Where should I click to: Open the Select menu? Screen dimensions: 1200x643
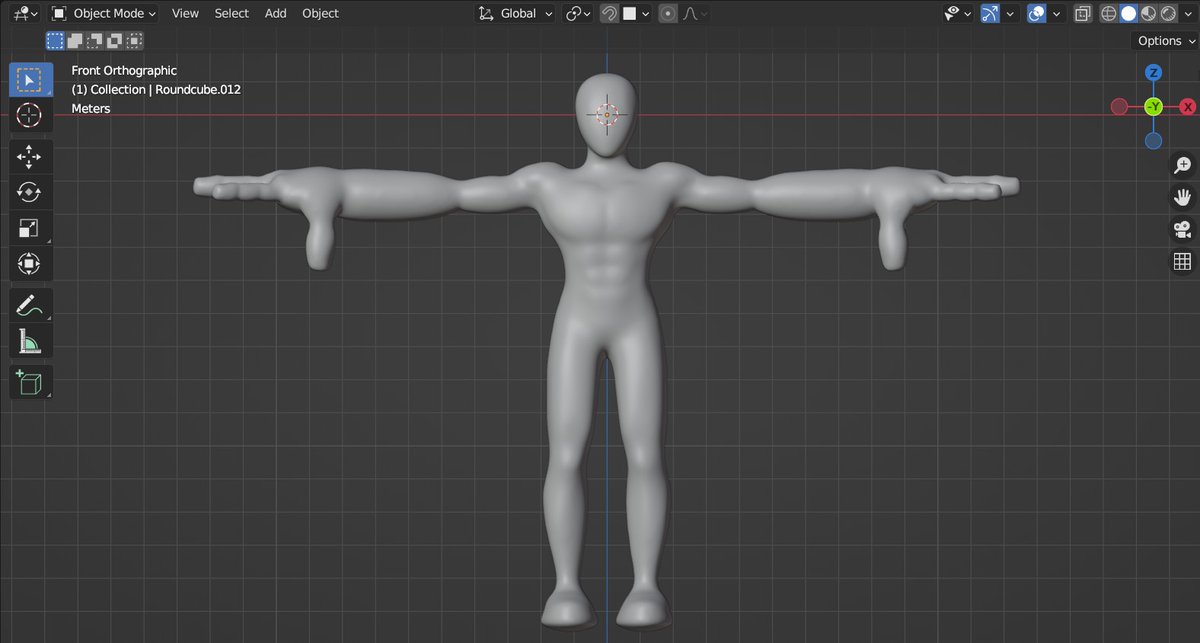[x=232, y=13]
